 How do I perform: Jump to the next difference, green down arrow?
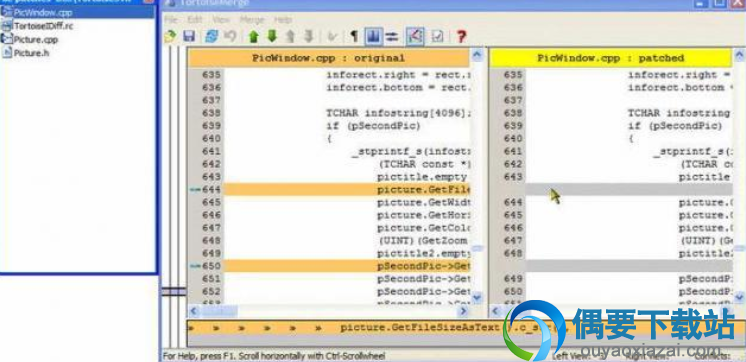272,36
